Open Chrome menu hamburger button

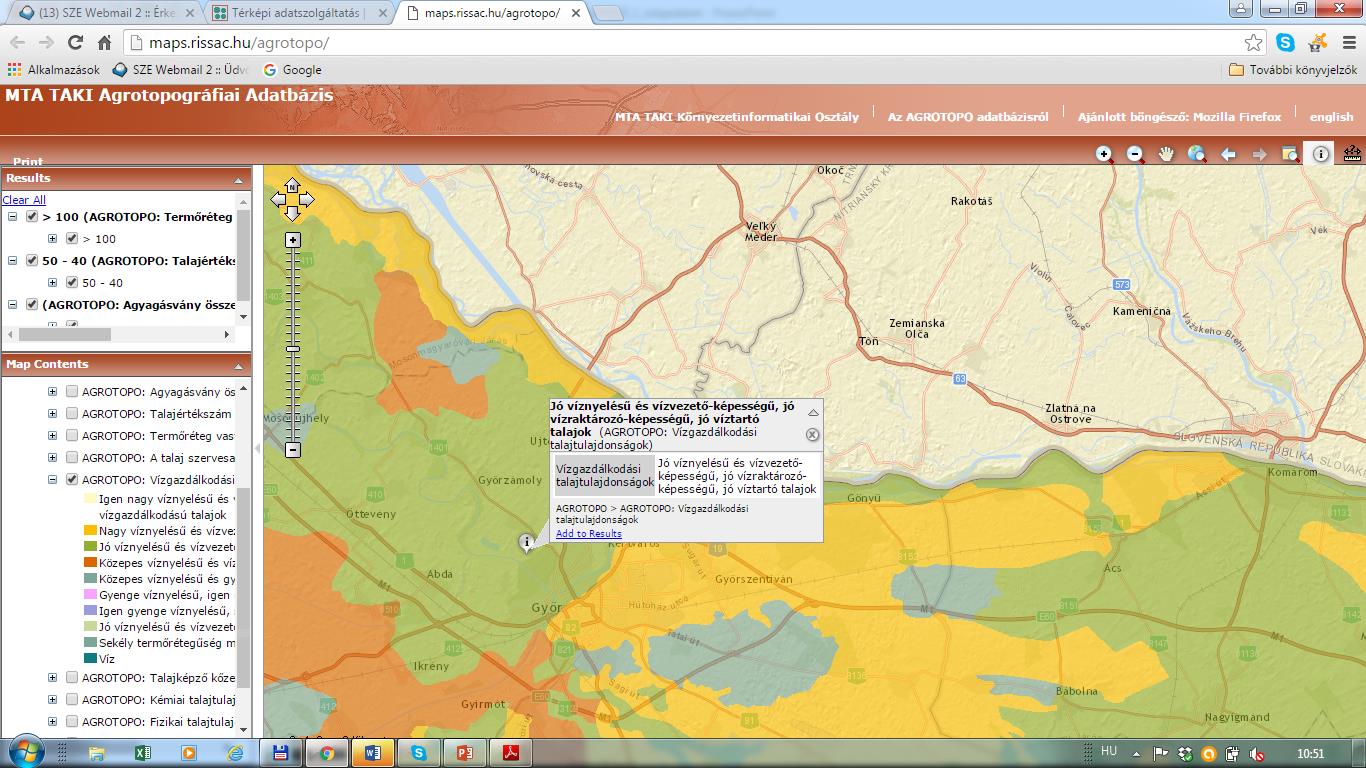1347,43
